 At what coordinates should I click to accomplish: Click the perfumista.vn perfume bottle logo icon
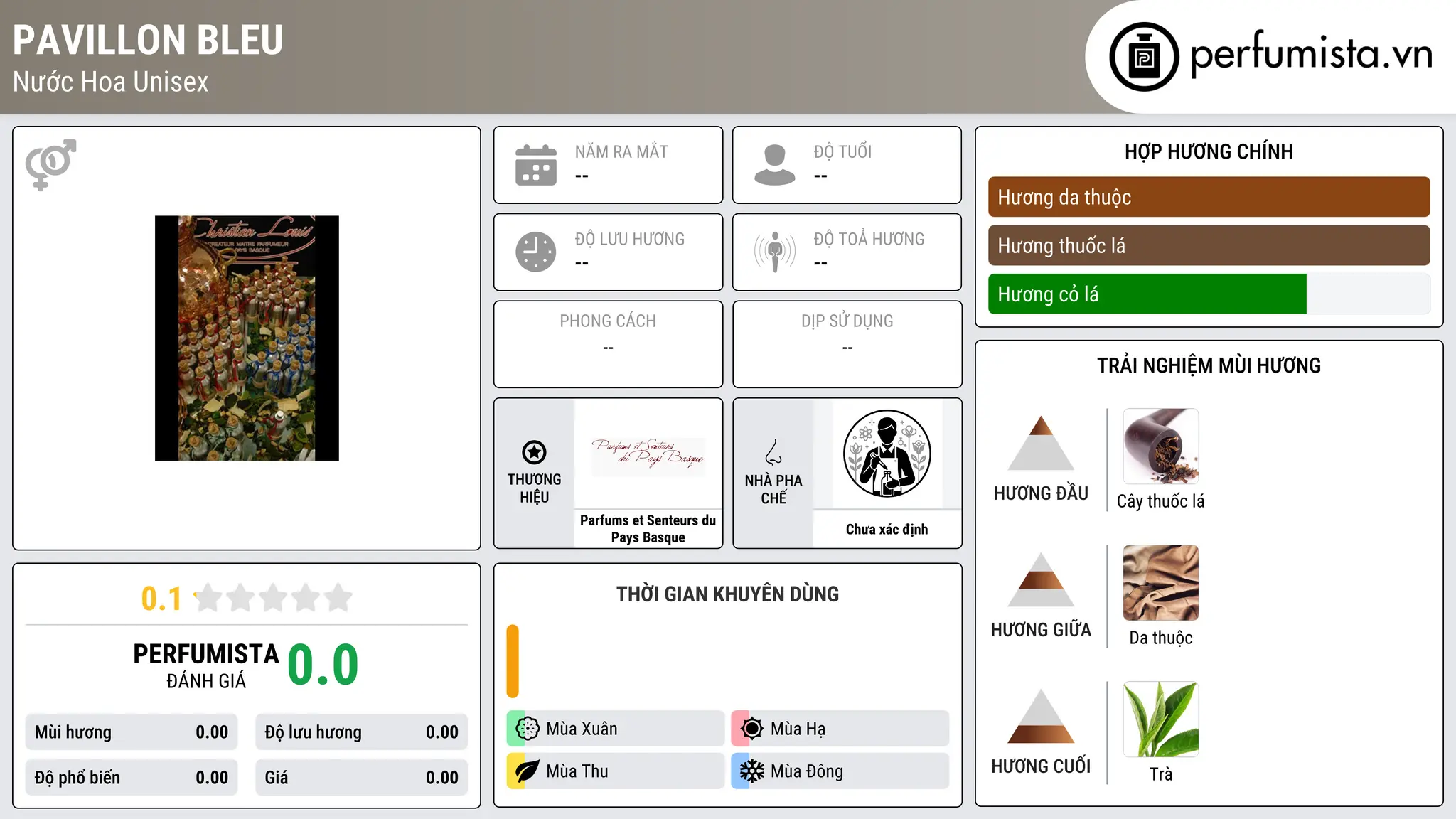[x=1144, y=57]
